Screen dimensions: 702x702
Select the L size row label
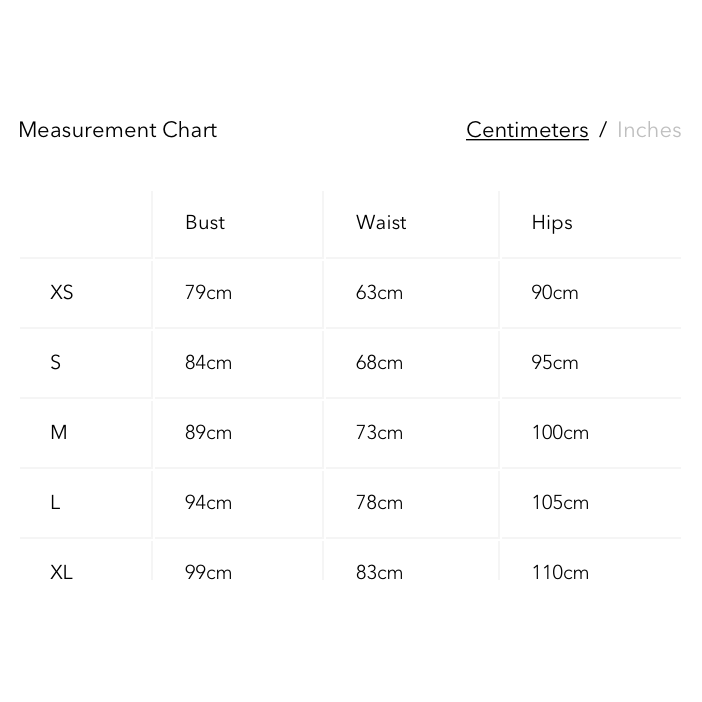pos(56,502)
